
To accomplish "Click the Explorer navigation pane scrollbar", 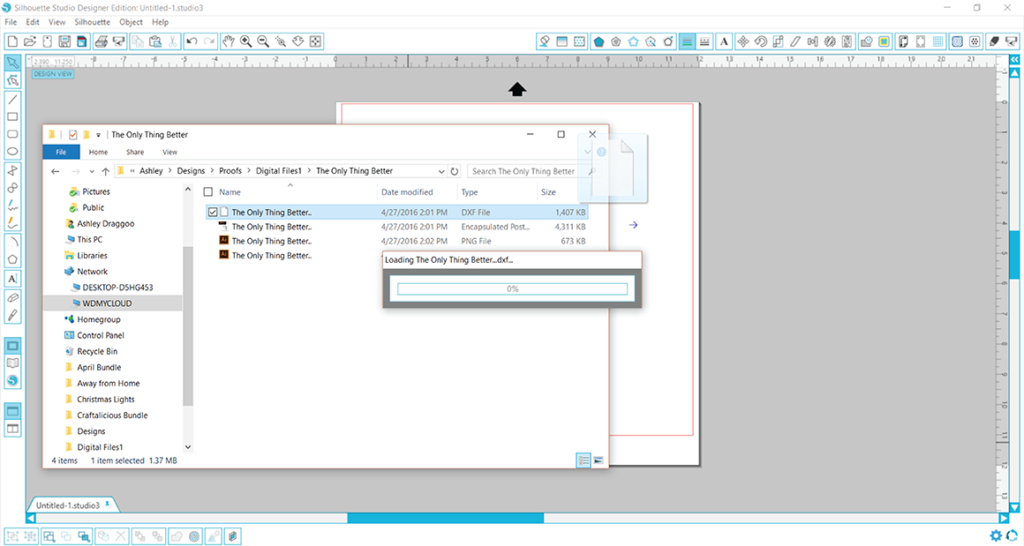I will pos(188,327).
